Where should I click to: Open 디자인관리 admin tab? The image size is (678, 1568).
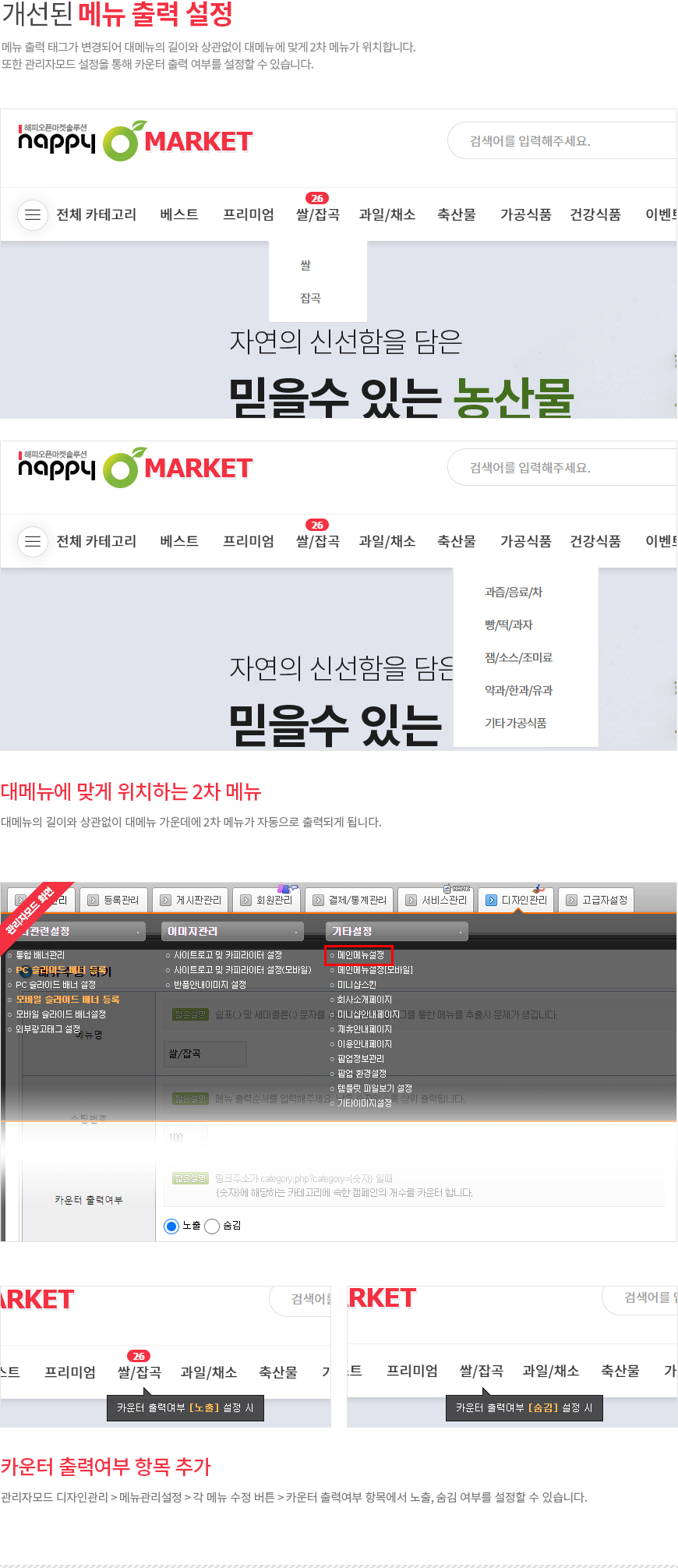click(516, 900)
